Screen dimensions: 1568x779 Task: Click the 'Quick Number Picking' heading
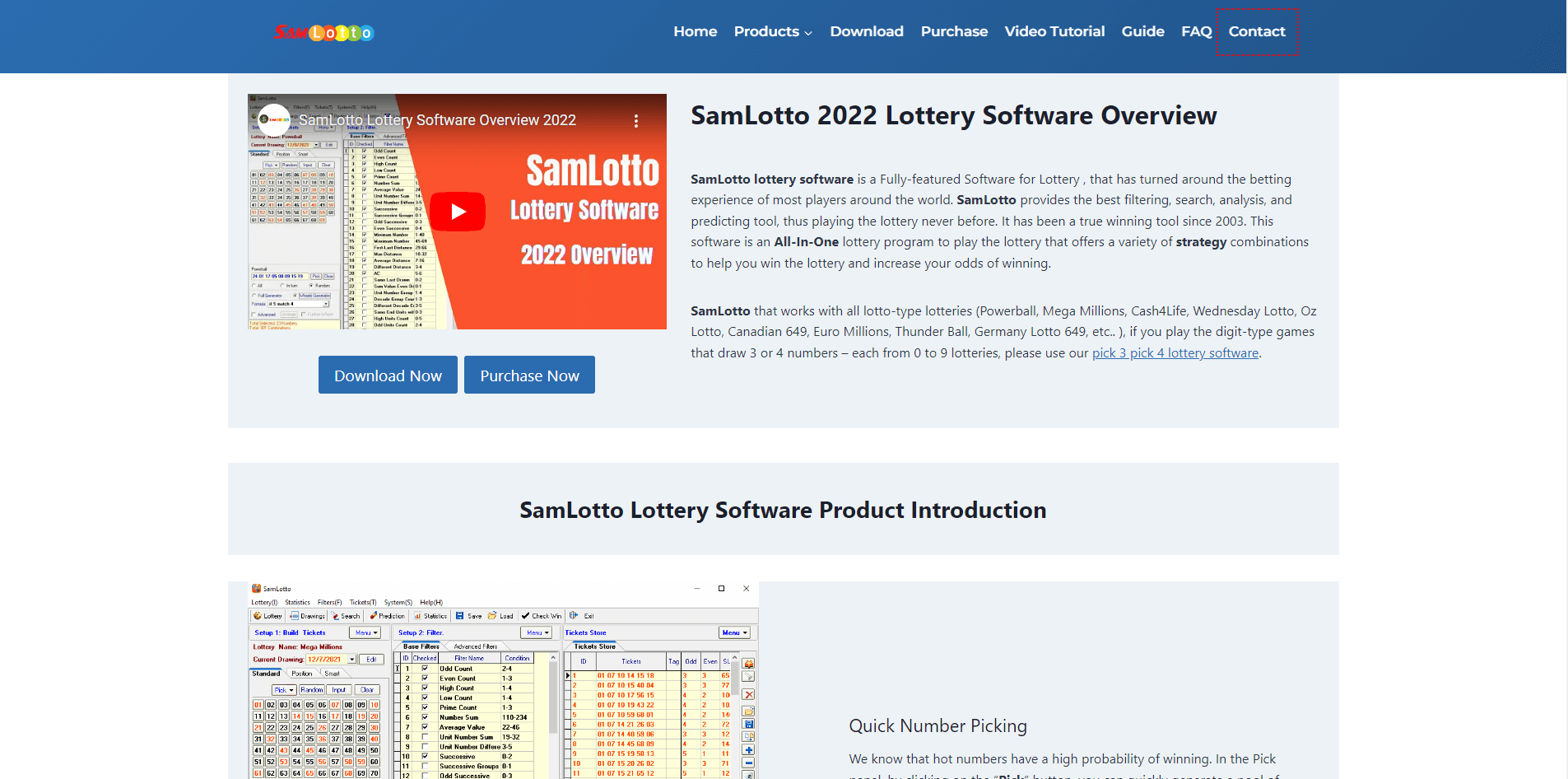[938, 726]
